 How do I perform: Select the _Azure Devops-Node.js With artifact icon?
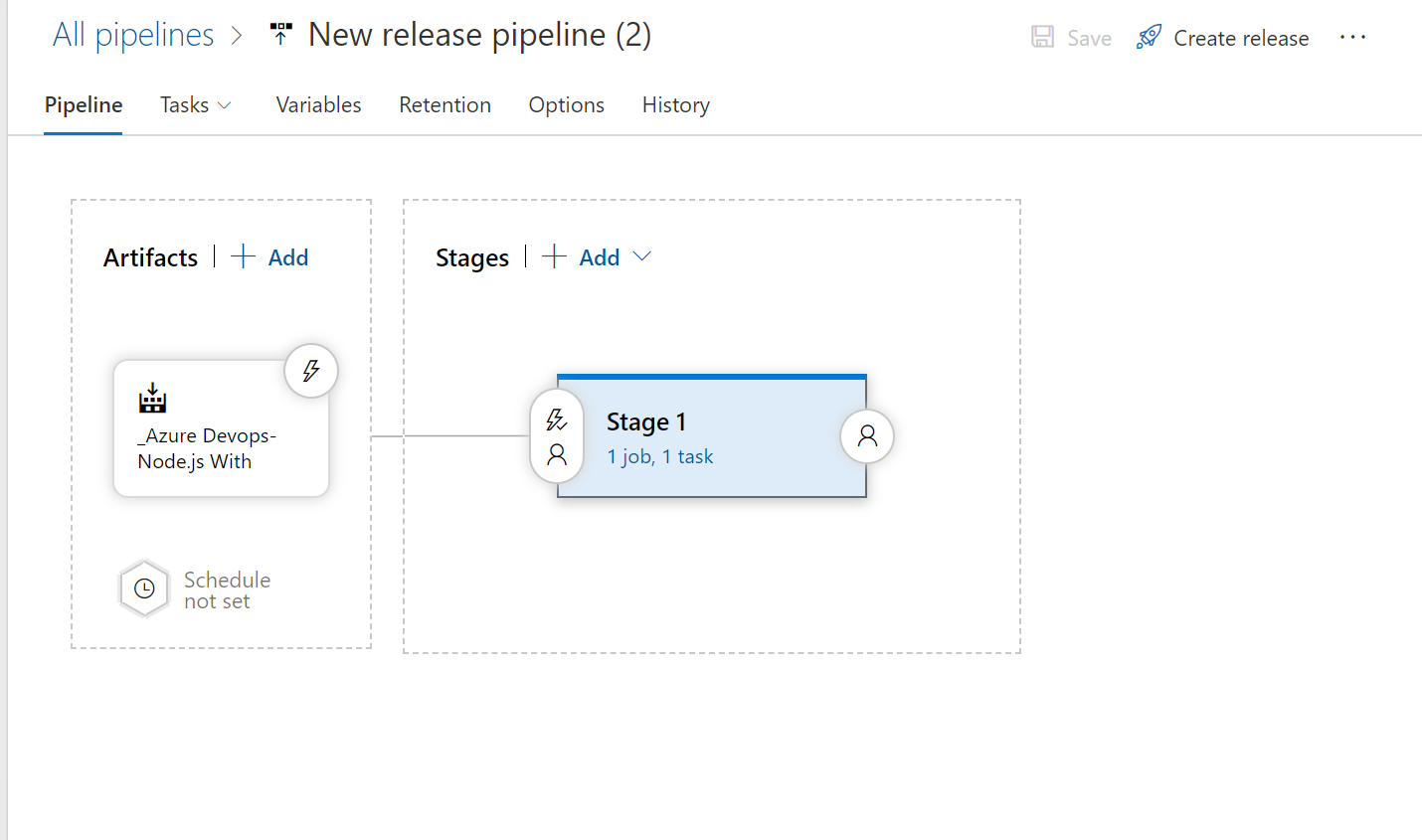pos(151,399)
